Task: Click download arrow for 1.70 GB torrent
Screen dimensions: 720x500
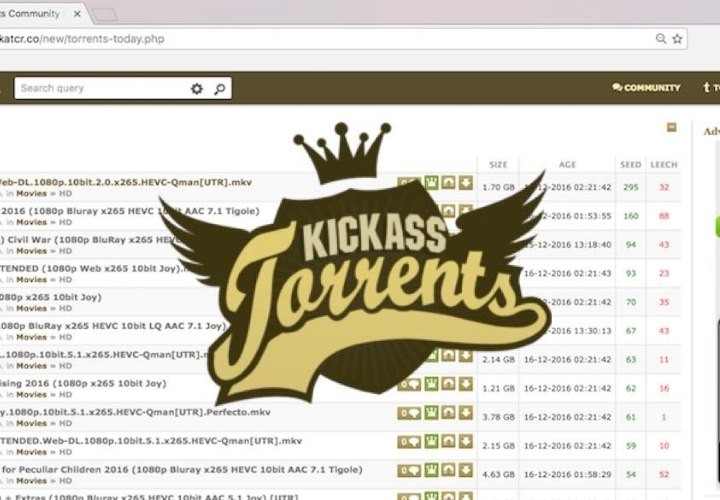Action: (x=466, y=183)
